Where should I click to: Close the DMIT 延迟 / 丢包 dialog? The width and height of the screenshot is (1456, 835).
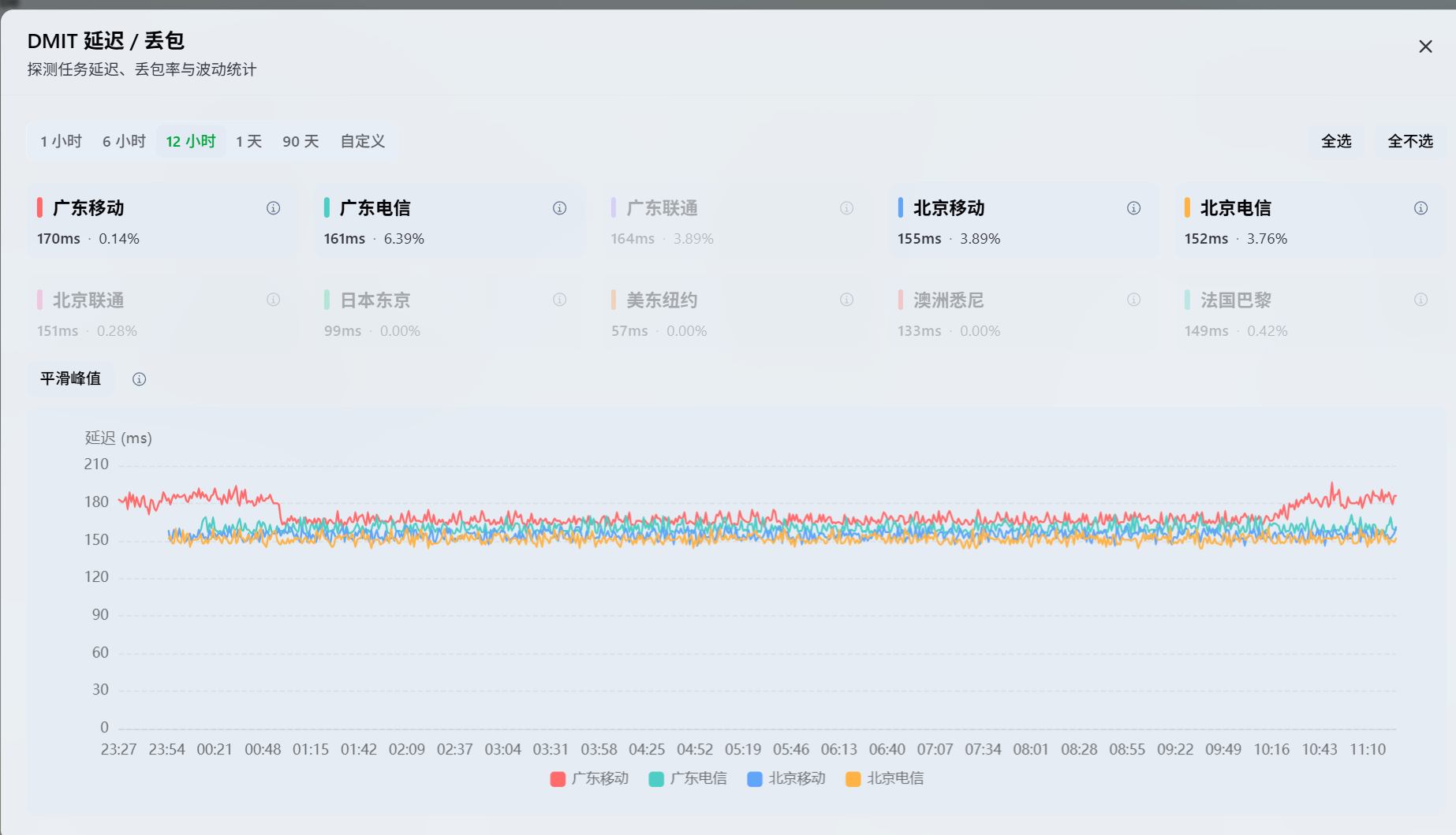(1425, 47)
